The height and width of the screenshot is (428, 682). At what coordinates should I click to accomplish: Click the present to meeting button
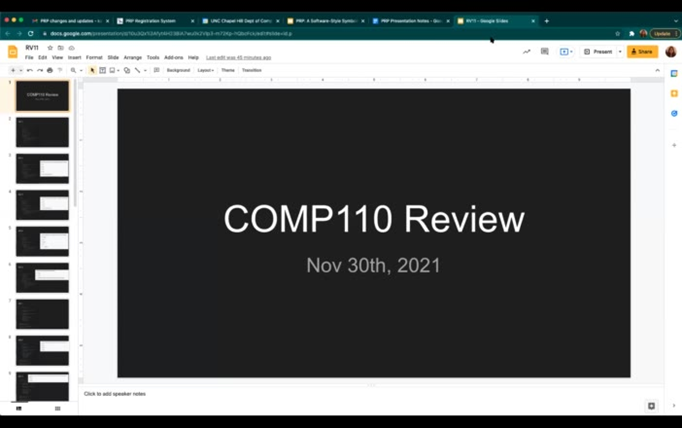click(x=566, y=52)
